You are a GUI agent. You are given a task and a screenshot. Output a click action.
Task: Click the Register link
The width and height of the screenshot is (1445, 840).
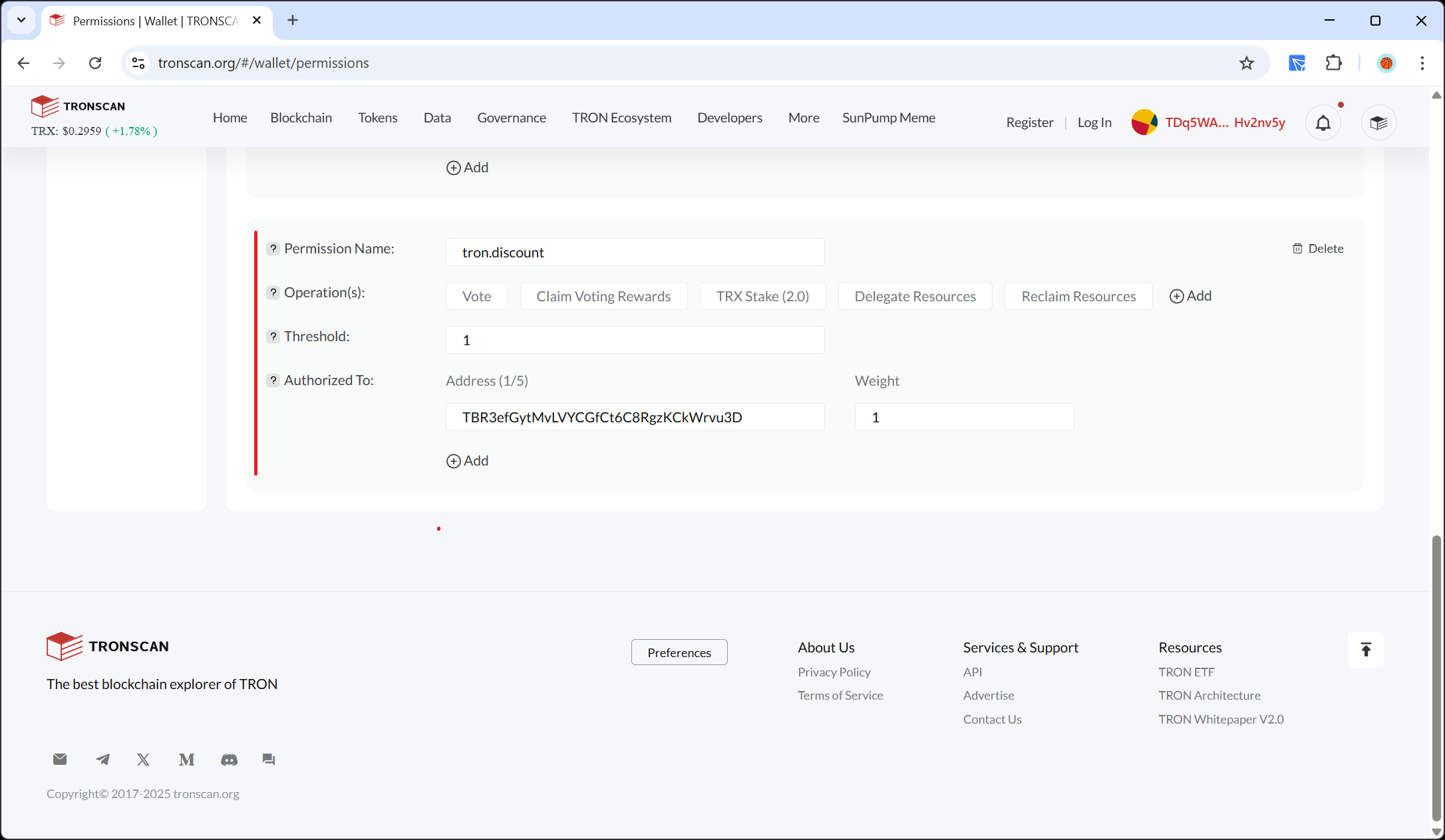pos(1030,122)
